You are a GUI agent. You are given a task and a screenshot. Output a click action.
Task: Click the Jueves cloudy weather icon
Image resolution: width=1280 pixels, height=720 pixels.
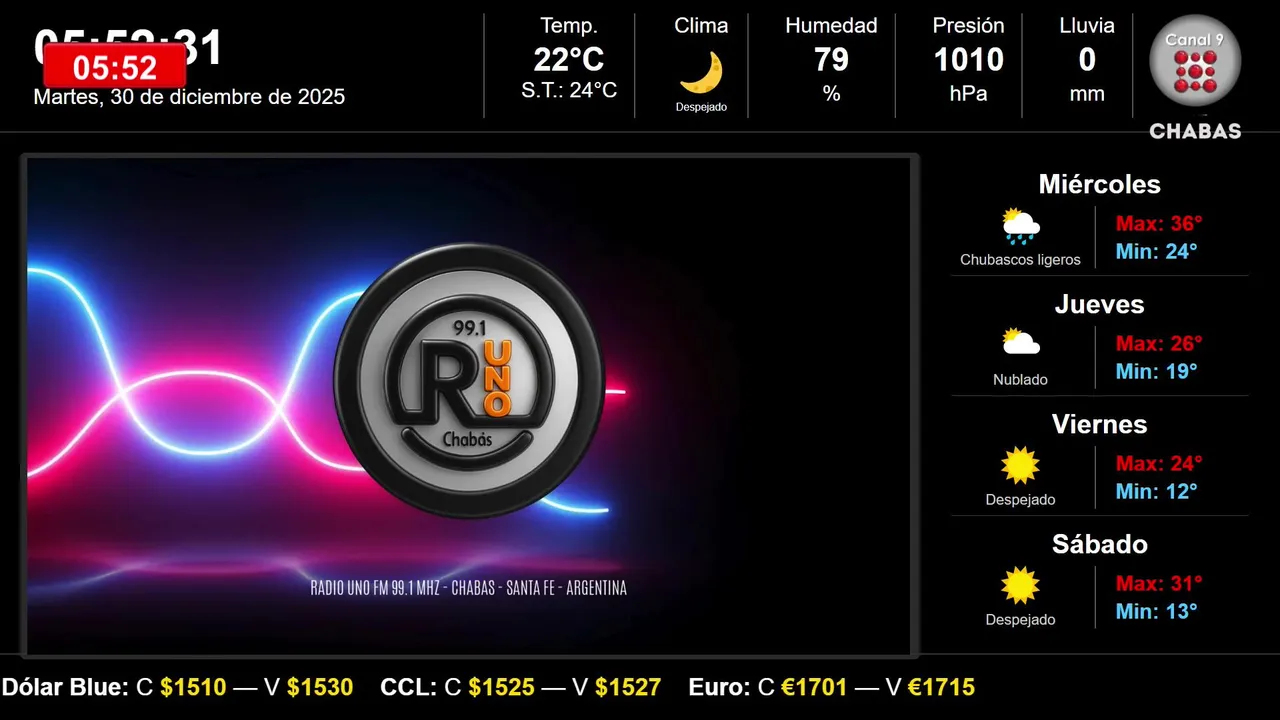(1021, 344)
